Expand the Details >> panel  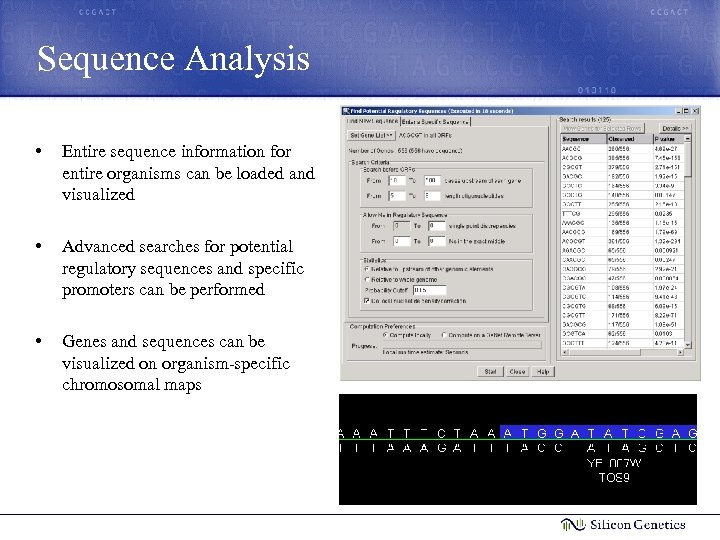(x=675, y=128)
